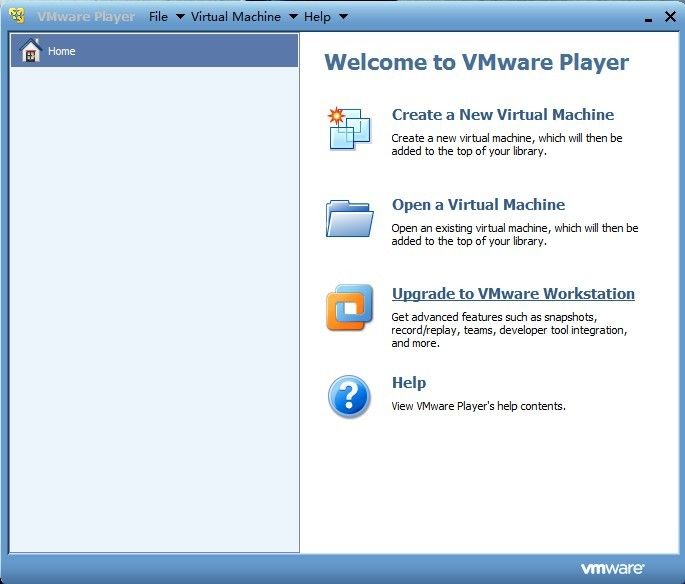This screenshot has height=584, width=685.
Task: Click the 'Create a new virtual machine, which' description
Action: pyautogui.click(x=507, y=145)
